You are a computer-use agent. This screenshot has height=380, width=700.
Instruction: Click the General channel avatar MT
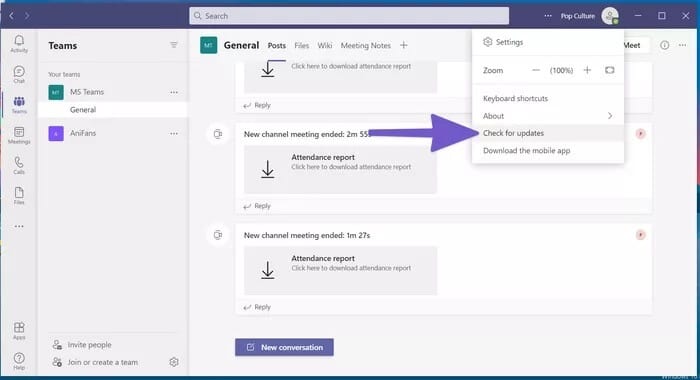click(208, 45)
